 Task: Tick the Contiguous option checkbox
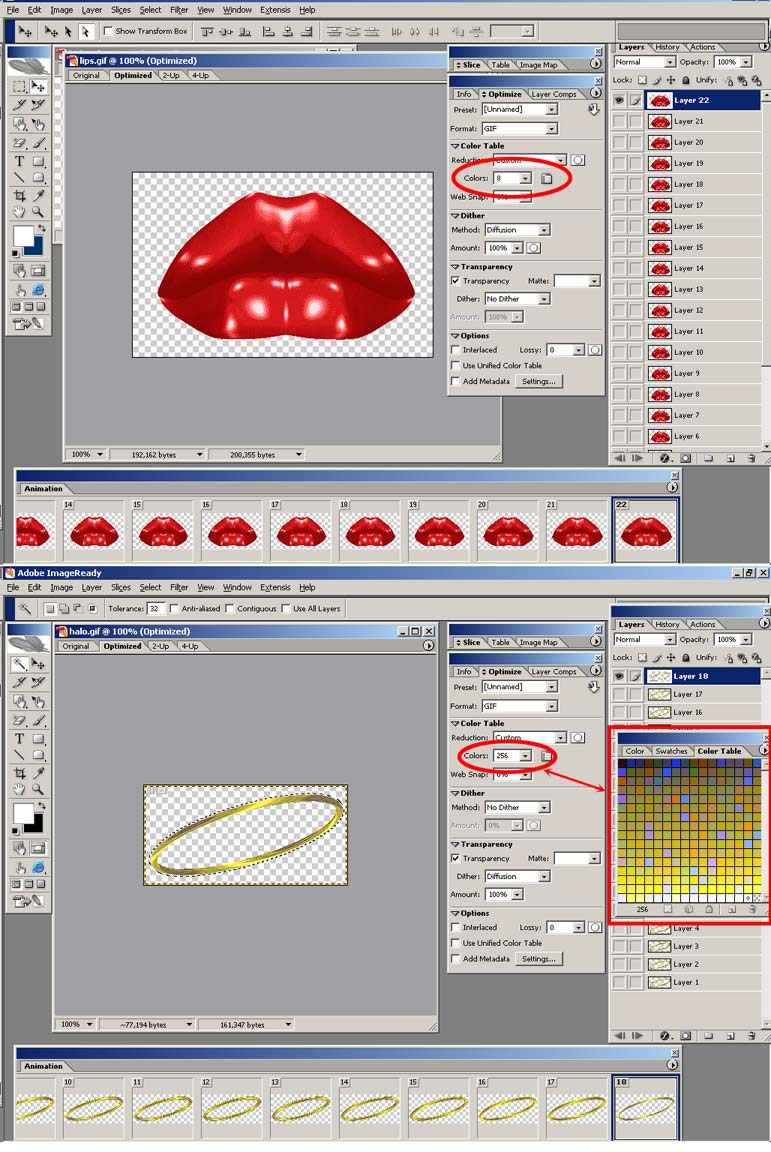click(x=231, y=608)
